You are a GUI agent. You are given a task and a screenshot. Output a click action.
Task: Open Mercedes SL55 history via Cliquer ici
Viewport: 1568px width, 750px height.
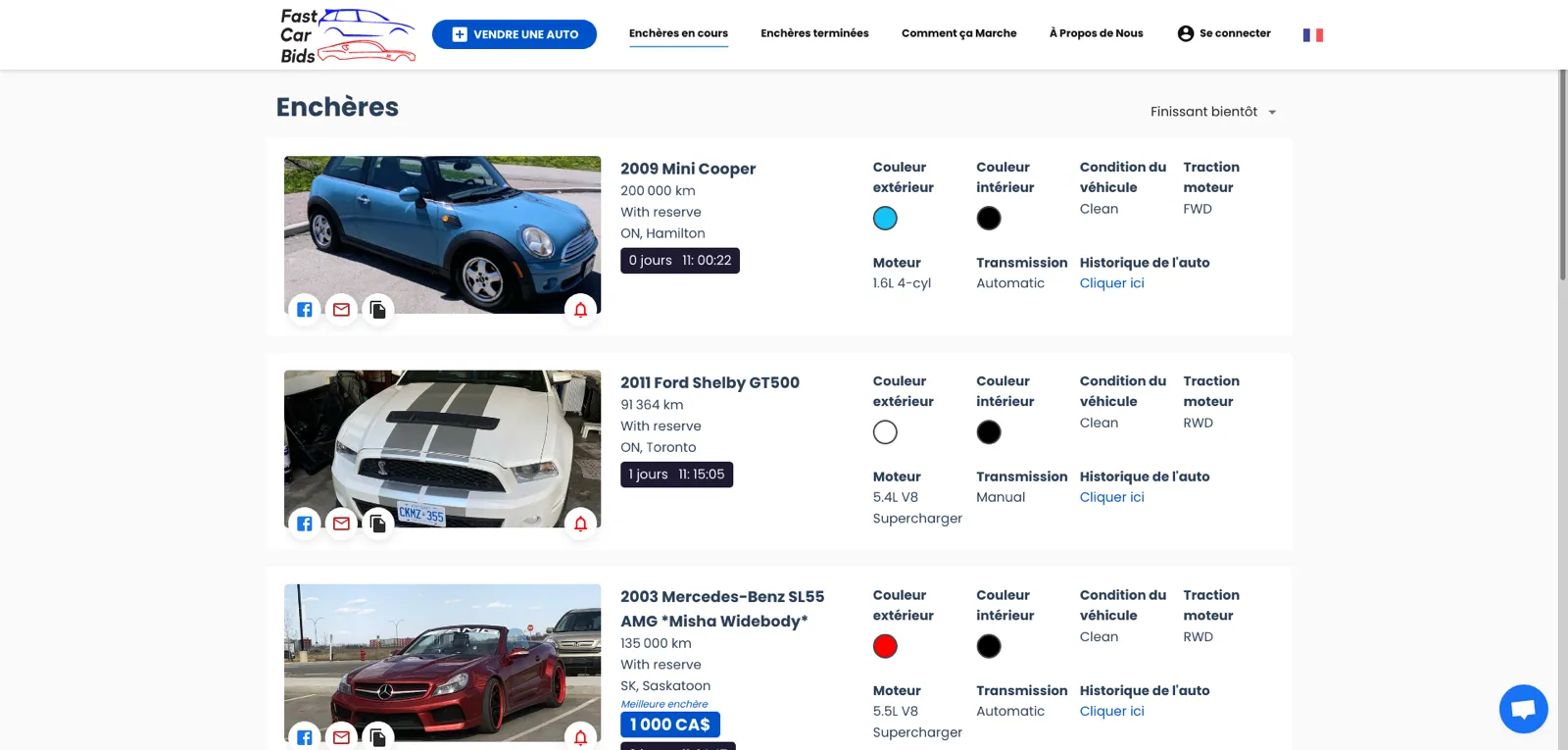1112,711
